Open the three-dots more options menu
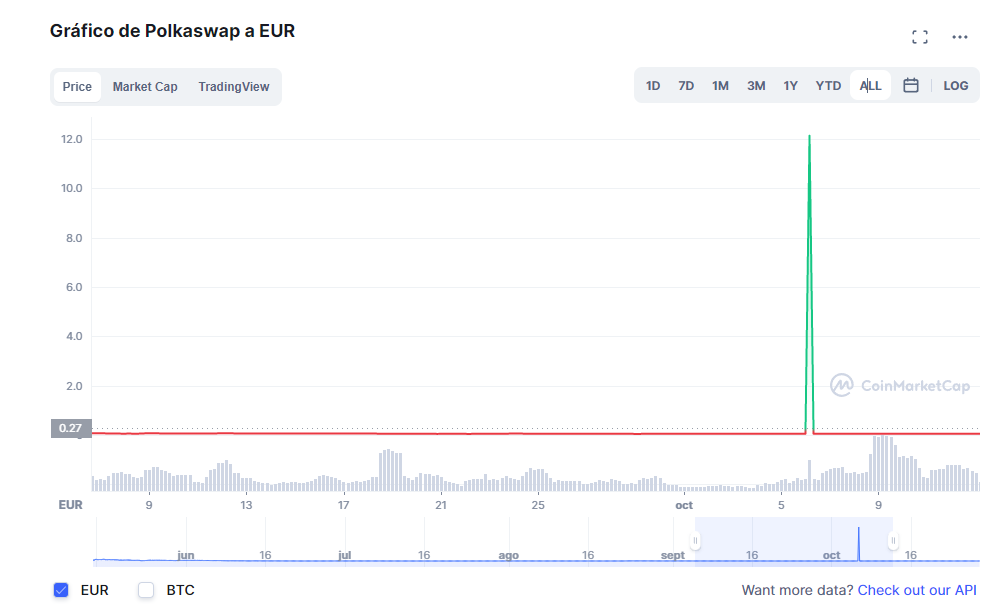The height and width of the screenshot is (611, 1000). click(960, 37)
